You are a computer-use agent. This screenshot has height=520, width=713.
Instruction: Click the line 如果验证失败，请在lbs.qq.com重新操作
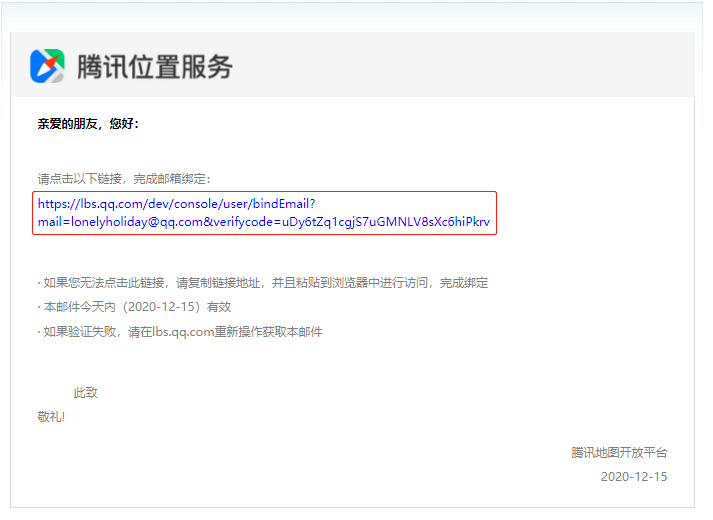click(x=180, y=332)
